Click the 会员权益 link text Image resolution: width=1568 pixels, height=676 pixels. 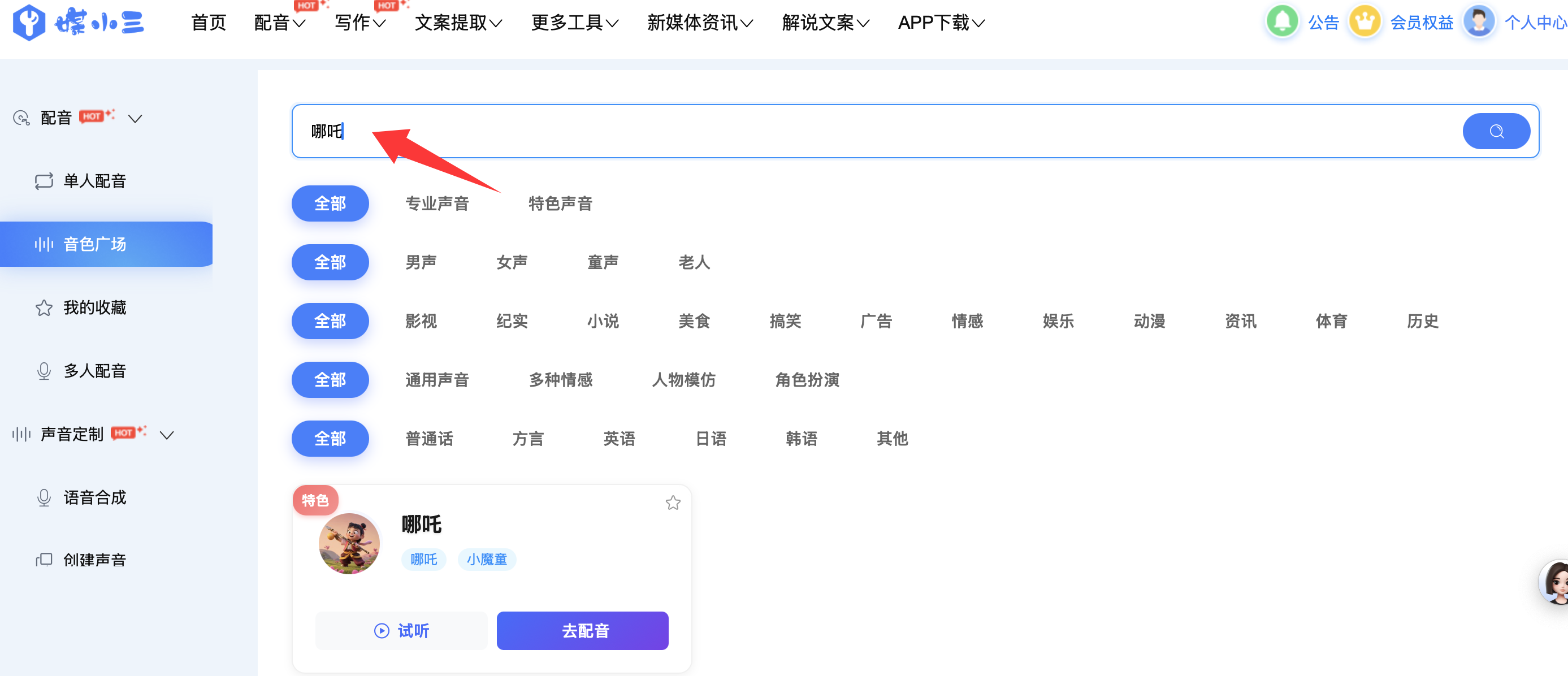[x=1421, y=23]
